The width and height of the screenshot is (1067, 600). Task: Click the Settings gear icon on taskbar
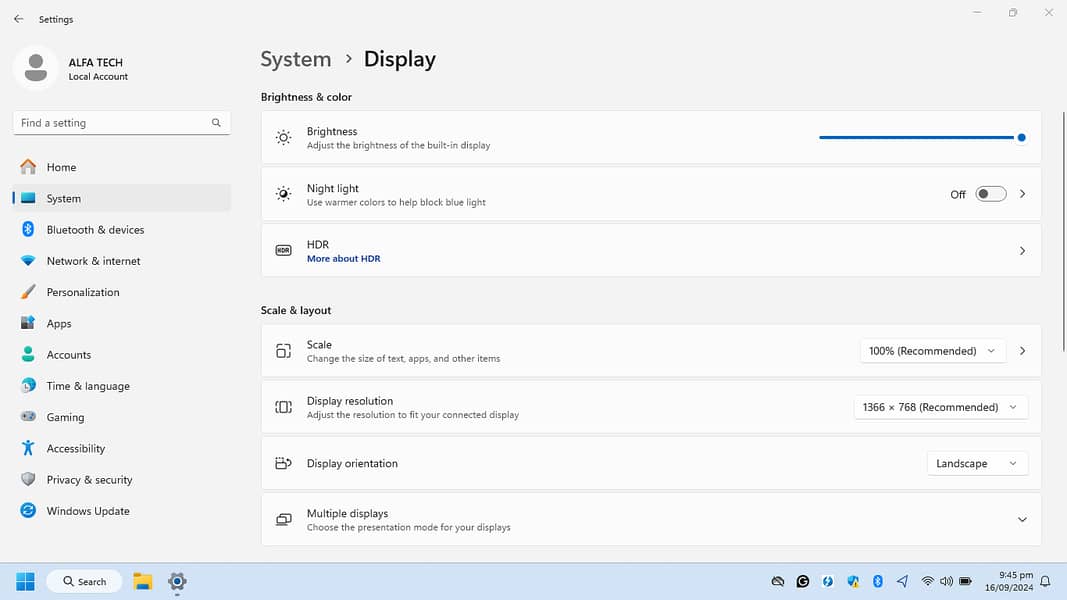click(177, 581)
